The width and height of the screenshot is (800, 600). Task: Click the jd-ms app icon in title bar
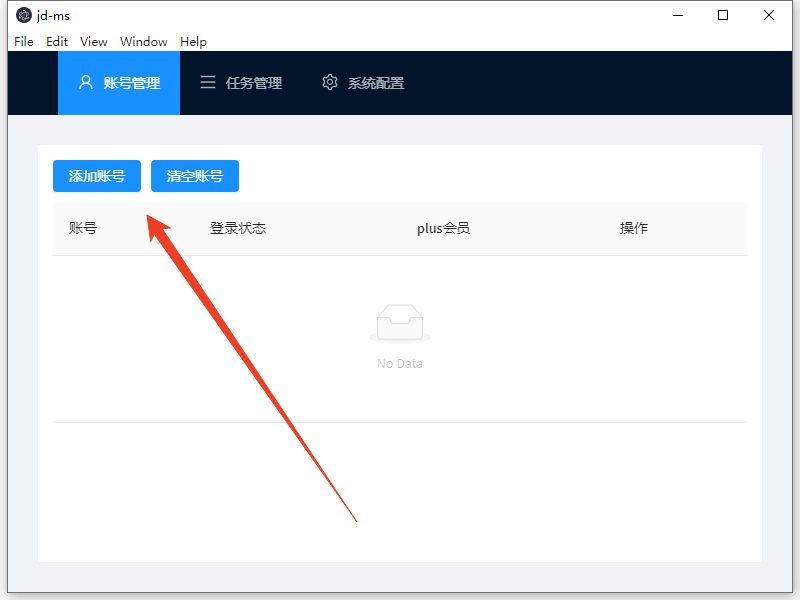(24, 15)
